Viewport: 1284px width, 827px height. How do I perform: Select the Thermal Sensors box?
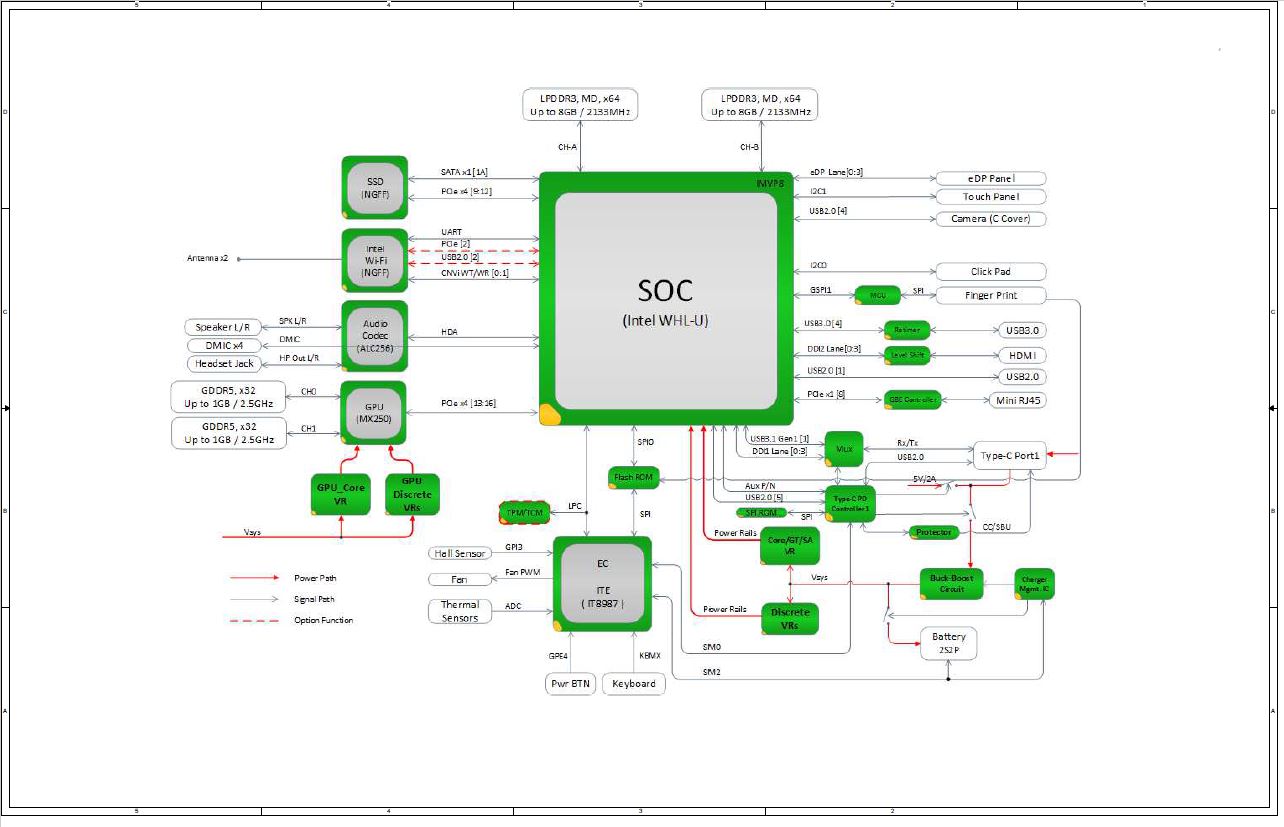(460, 611)
